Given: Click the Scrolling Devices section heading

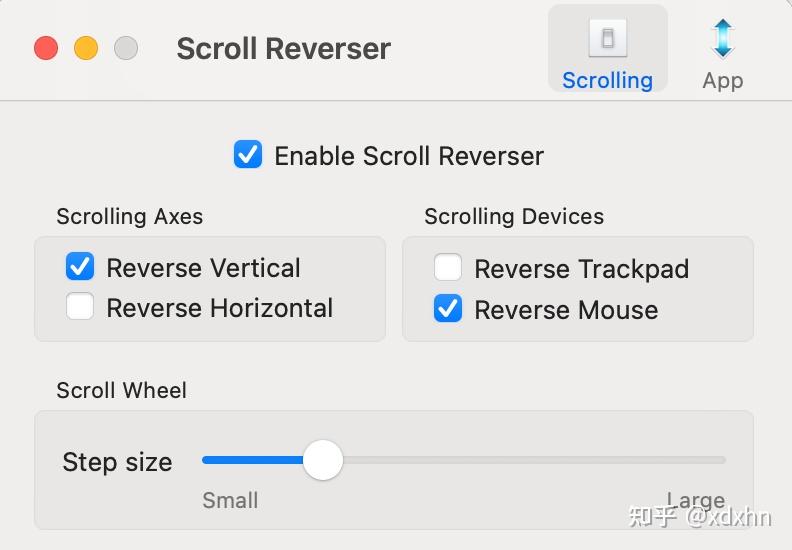Looking at the screenshot, I should (514, 217).
